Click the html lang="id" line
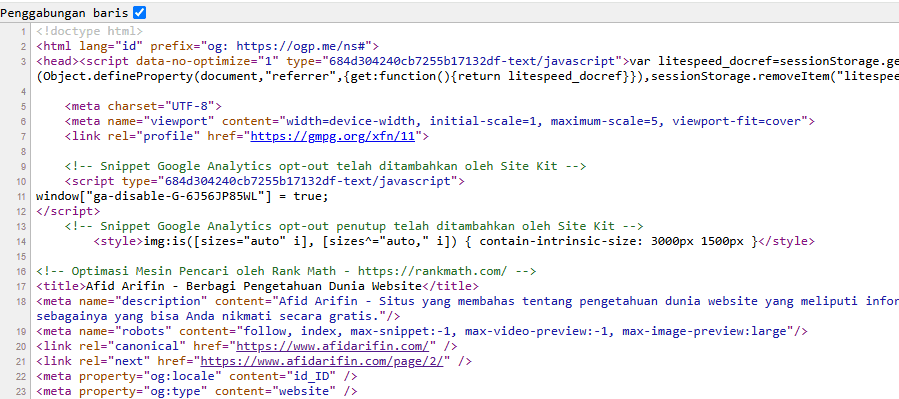This screenshot has width=899, height=399. [x=208, y=46]
